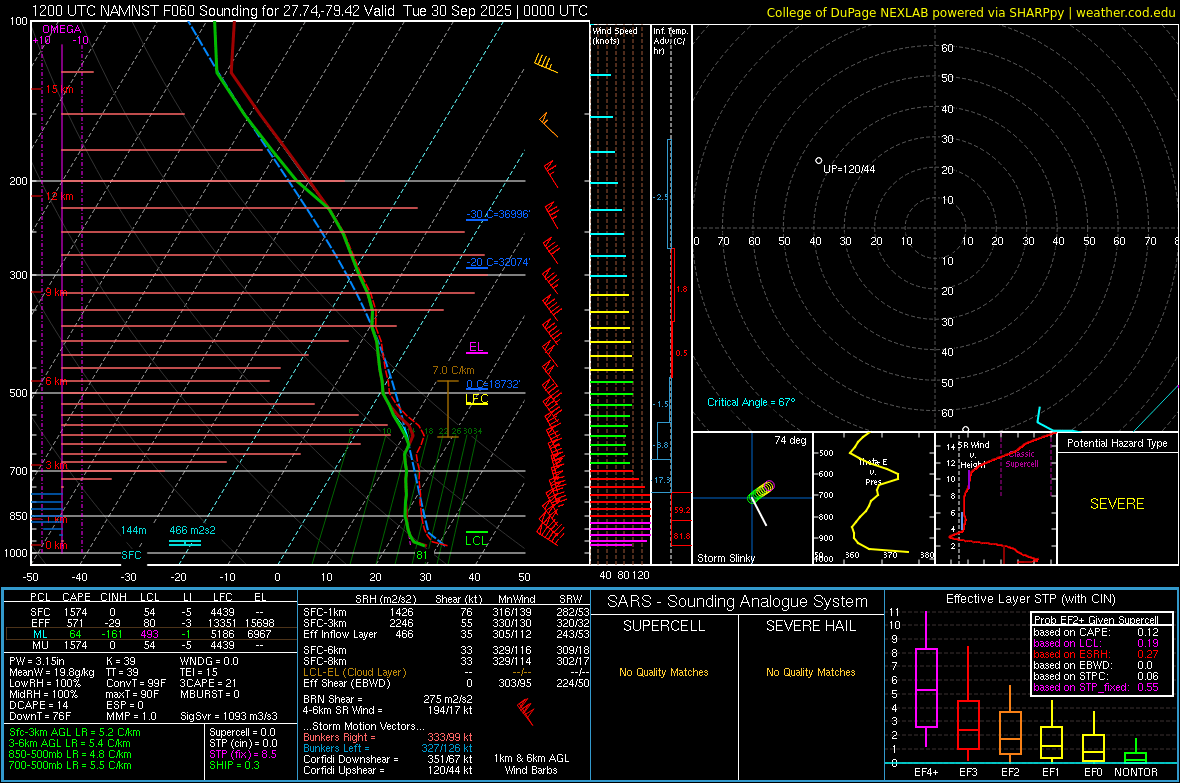1180x783 pixels.
Task: Click the OMEGA label on the Skew-T
Action: 62,29
